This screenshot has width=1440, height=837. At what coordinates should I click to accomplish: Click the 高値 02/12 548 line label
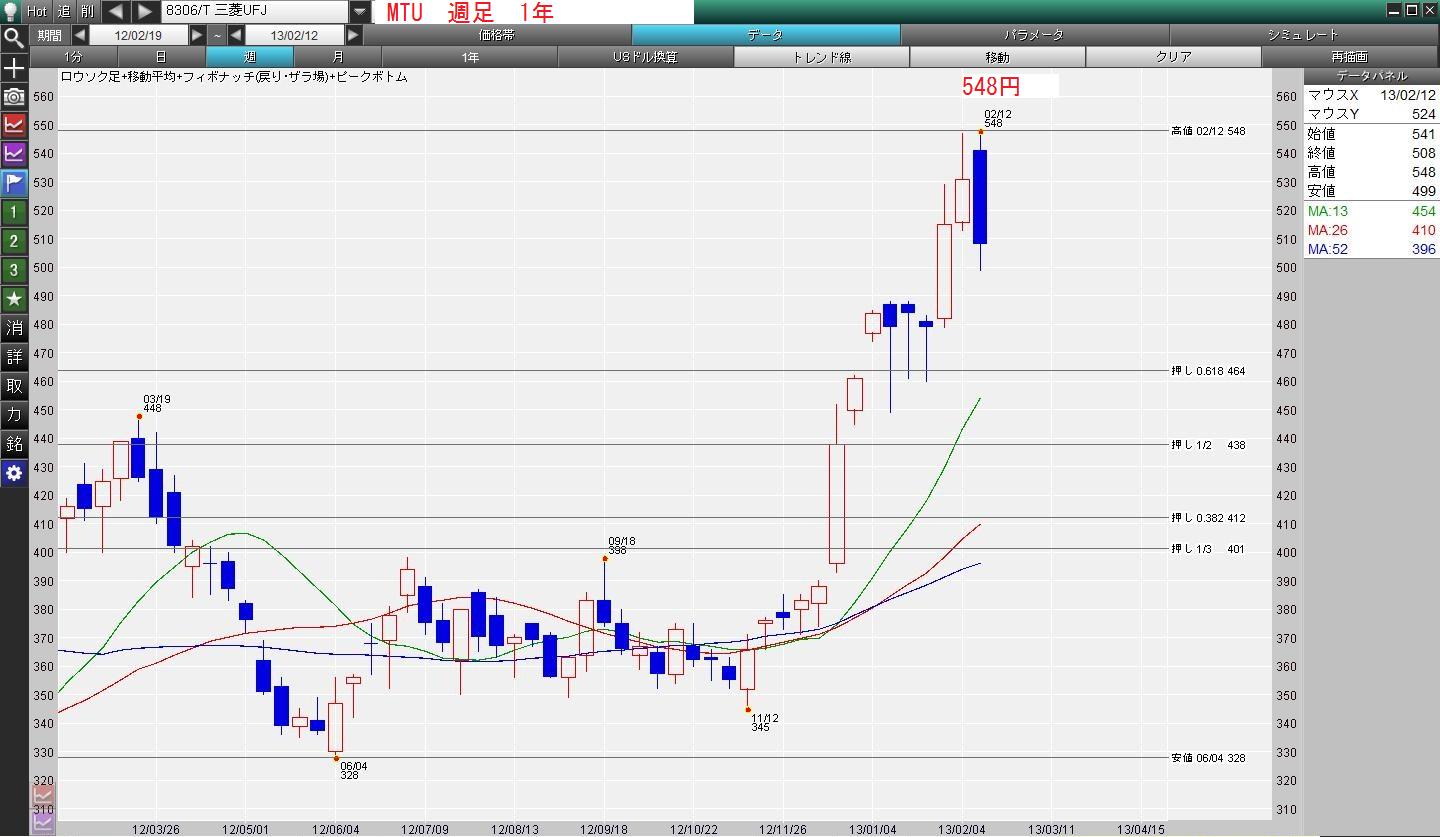pyautogui.click(x=1208, y=131)
